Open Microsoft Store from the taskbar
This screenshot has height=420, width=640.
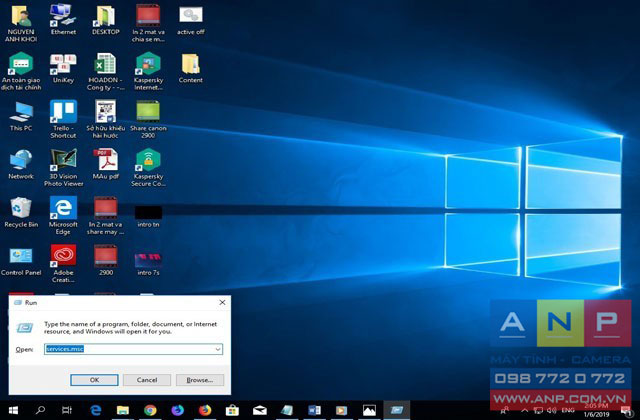pos(232,410)
